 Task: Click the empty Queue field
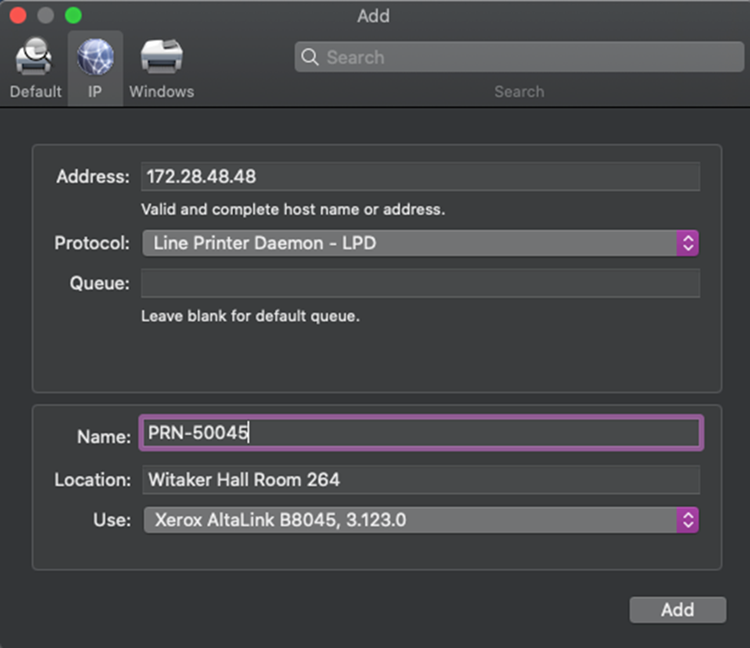(x=420, y=284)
